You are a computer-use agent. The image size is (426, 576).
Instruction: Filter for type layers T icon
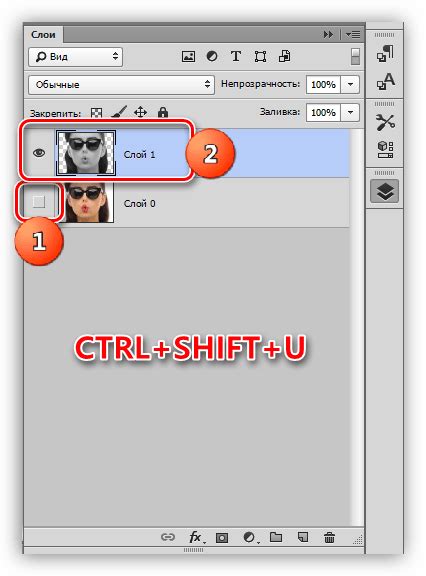point(236,56)
